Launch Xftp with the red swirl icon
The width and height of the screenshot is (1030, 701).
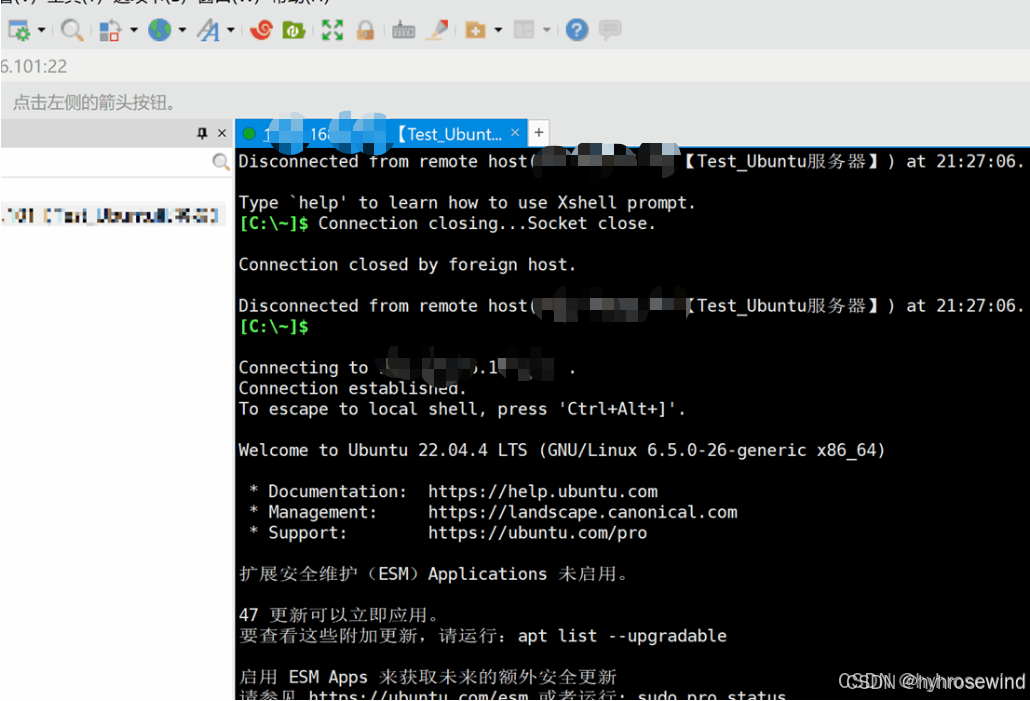tap(261, 30)
